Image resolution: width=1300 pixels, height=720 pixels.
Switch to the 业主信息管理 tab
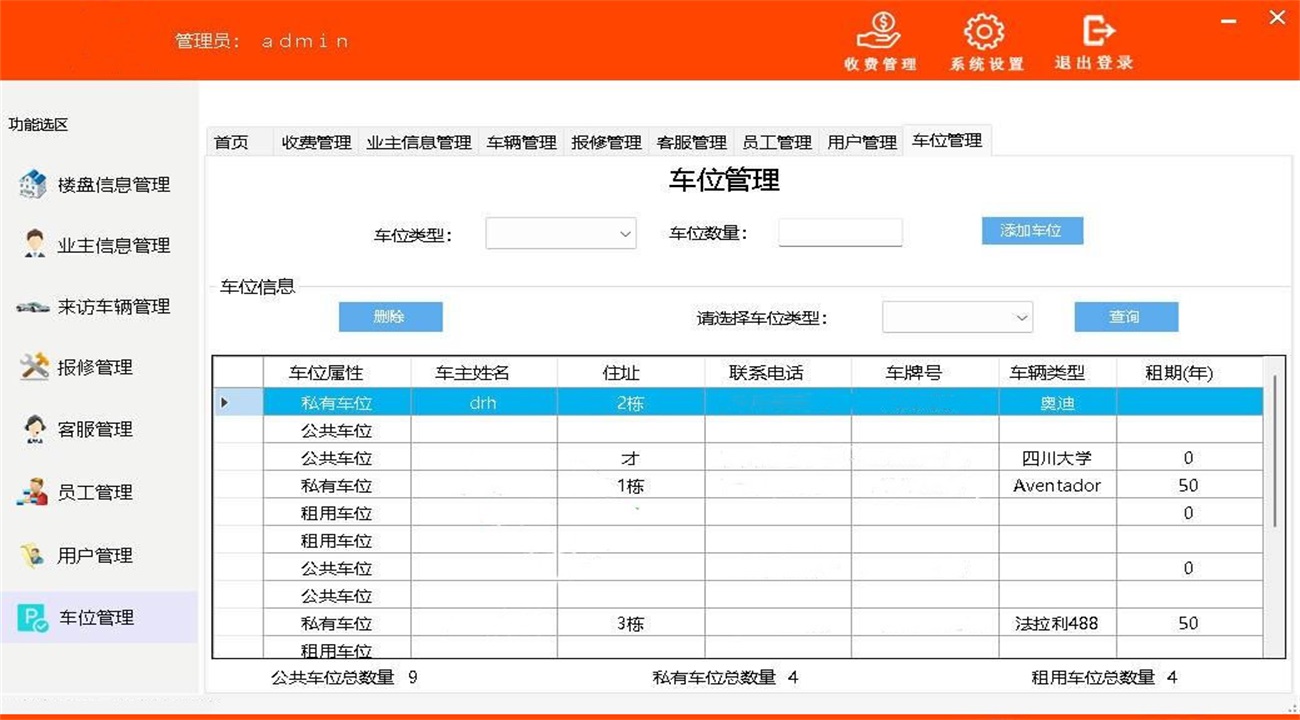pos(418,142)
